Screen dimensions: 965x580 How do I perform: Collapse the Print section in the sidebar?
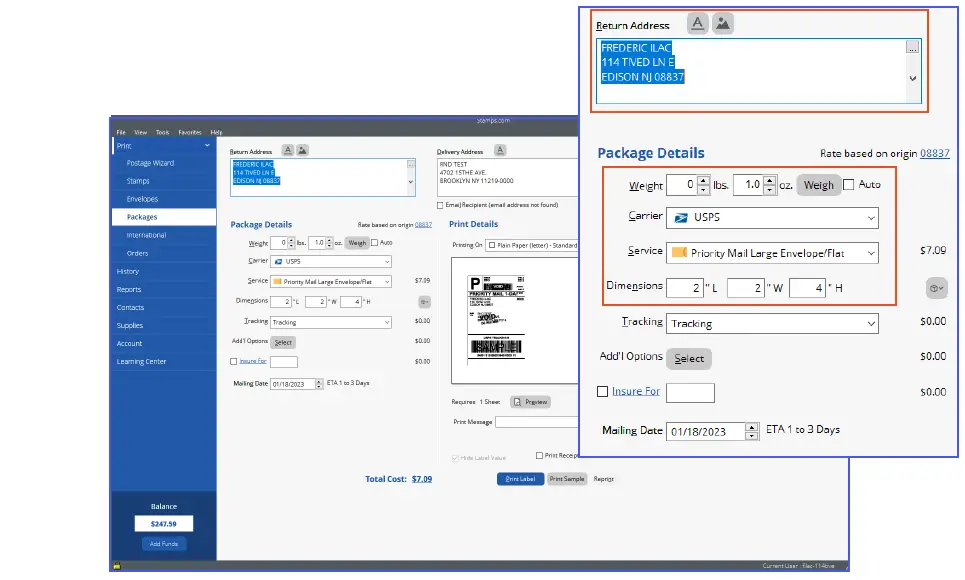point(207,145)
